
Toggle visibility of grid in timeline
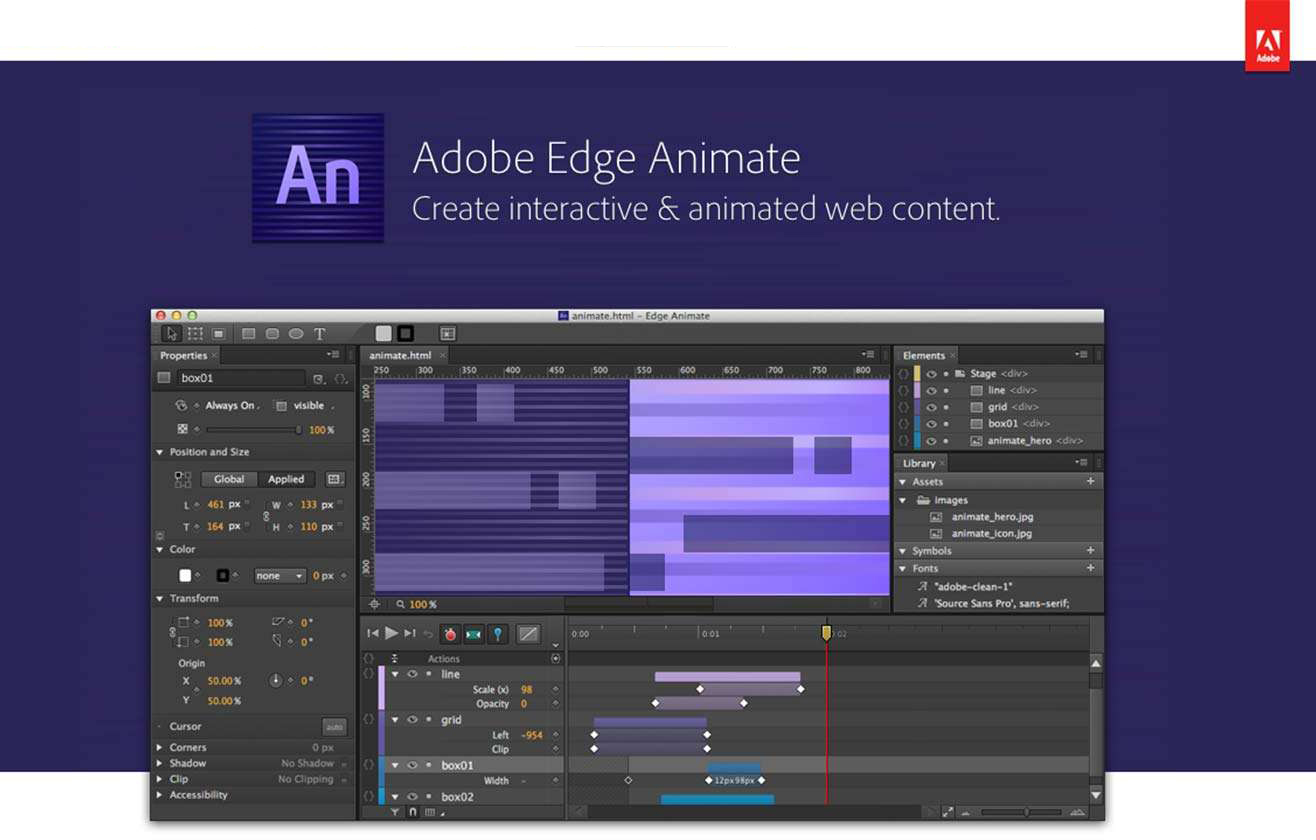411,720
